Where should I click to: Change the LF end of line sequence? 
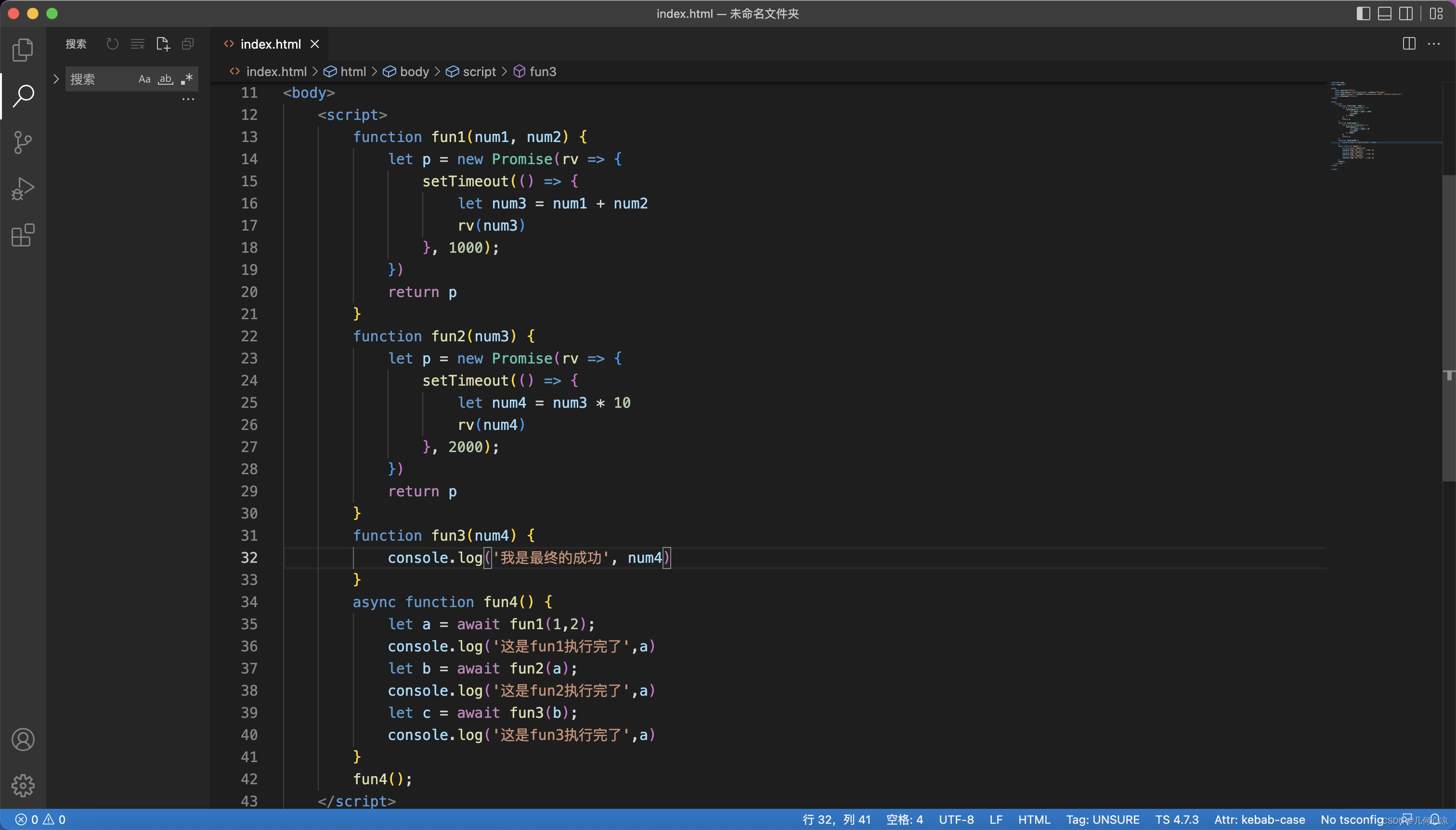tap(996, 820)
